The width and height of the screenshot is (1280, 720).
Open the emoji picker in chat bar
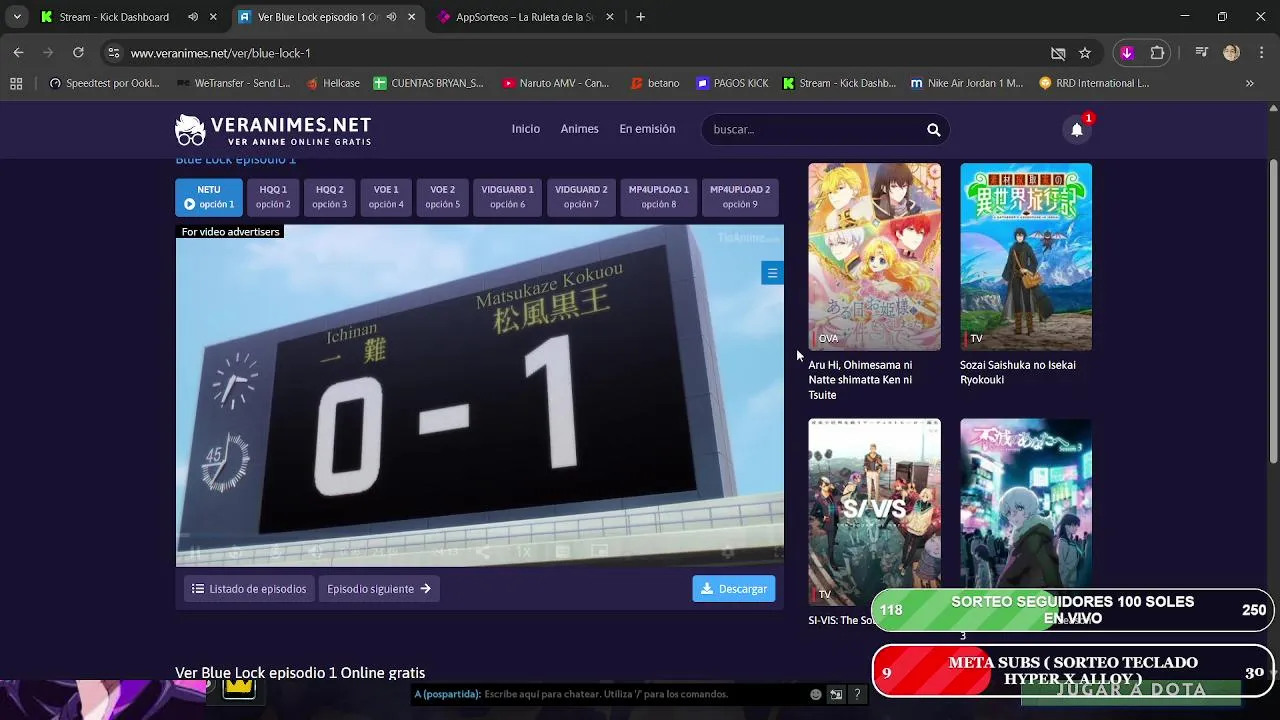click(x=816, y=694)
